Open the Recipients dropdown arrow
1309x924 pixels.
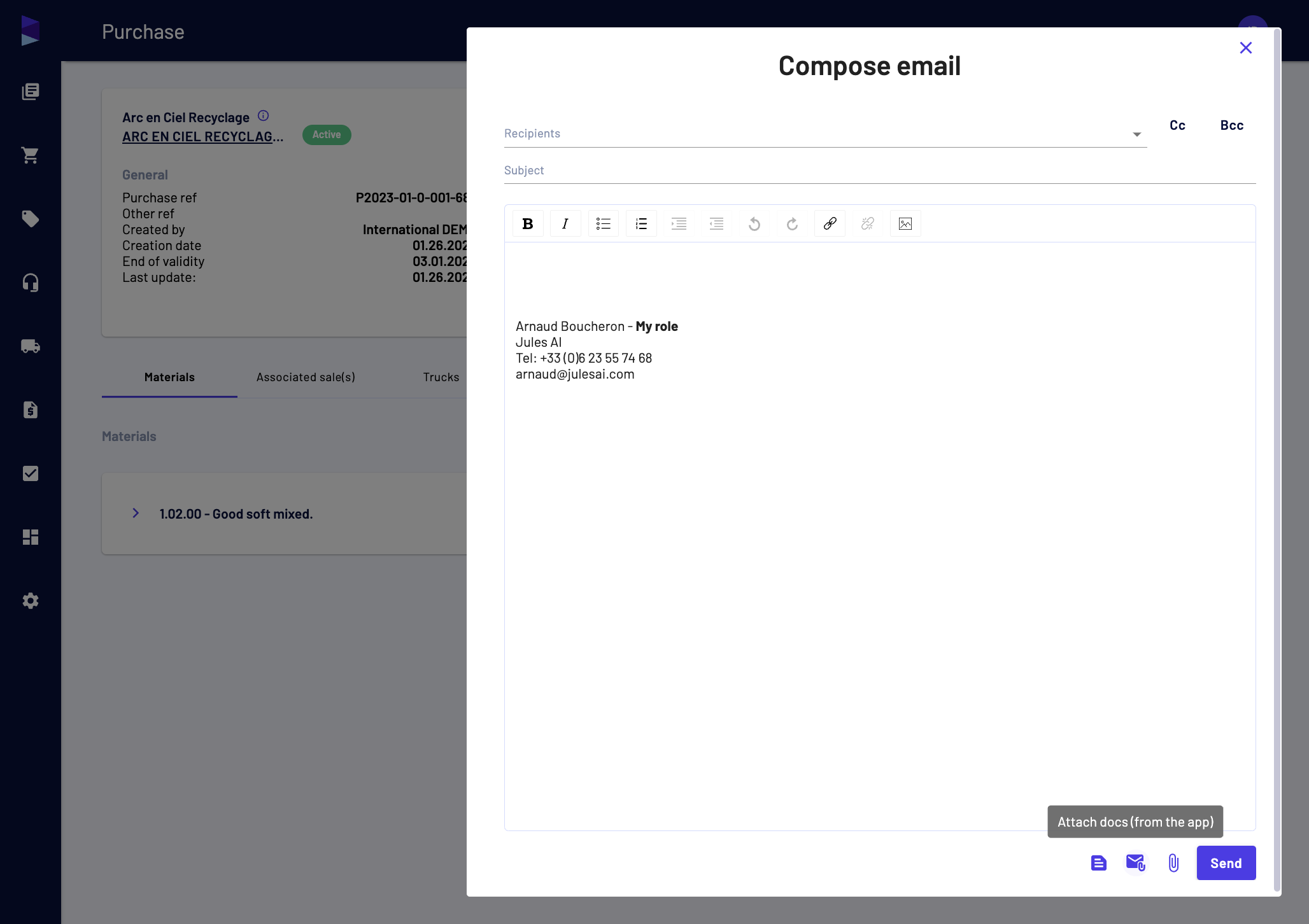[x=1137, y=134]
